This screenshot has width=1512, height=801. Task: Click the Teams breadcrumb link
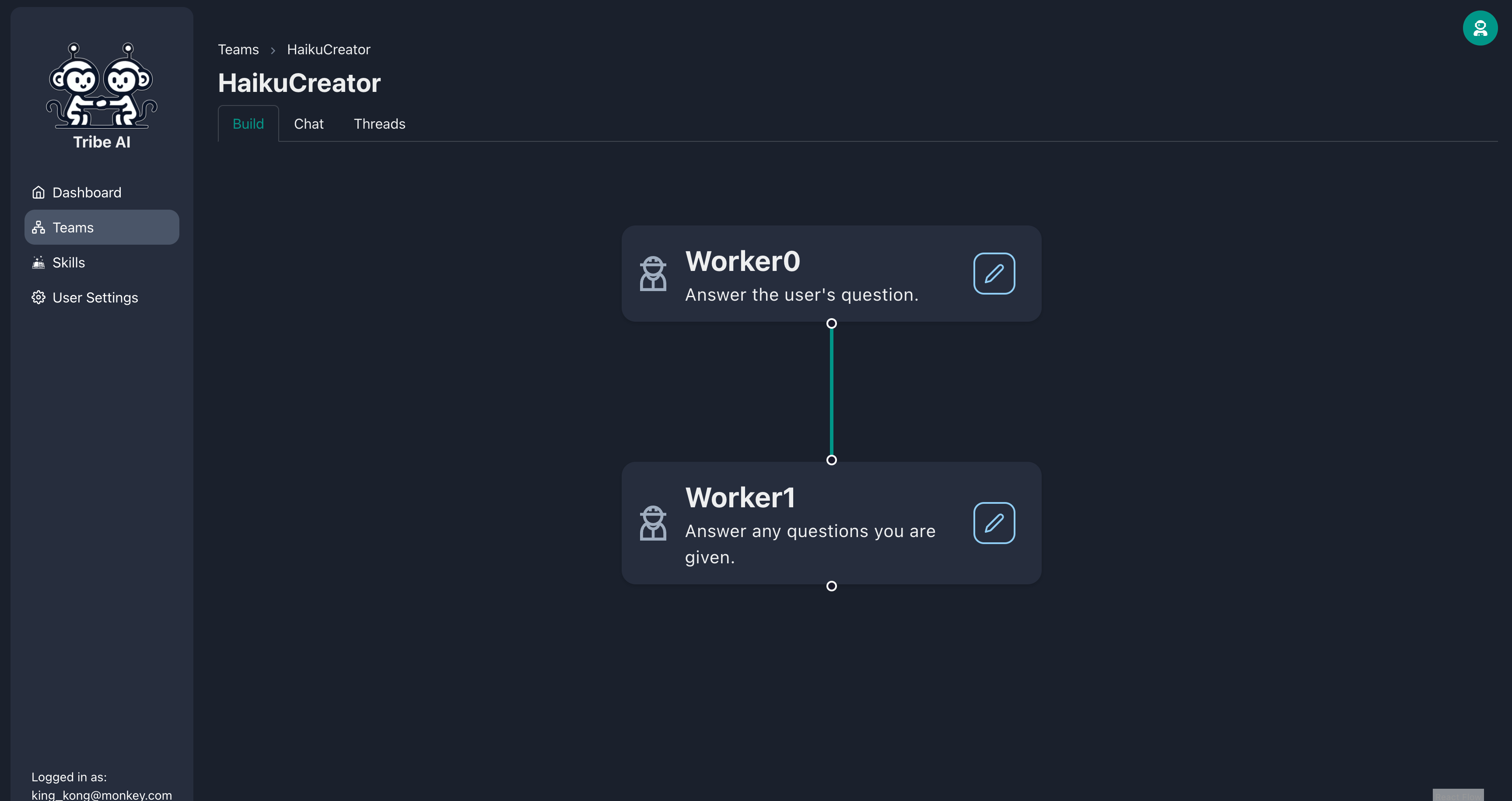238,50
